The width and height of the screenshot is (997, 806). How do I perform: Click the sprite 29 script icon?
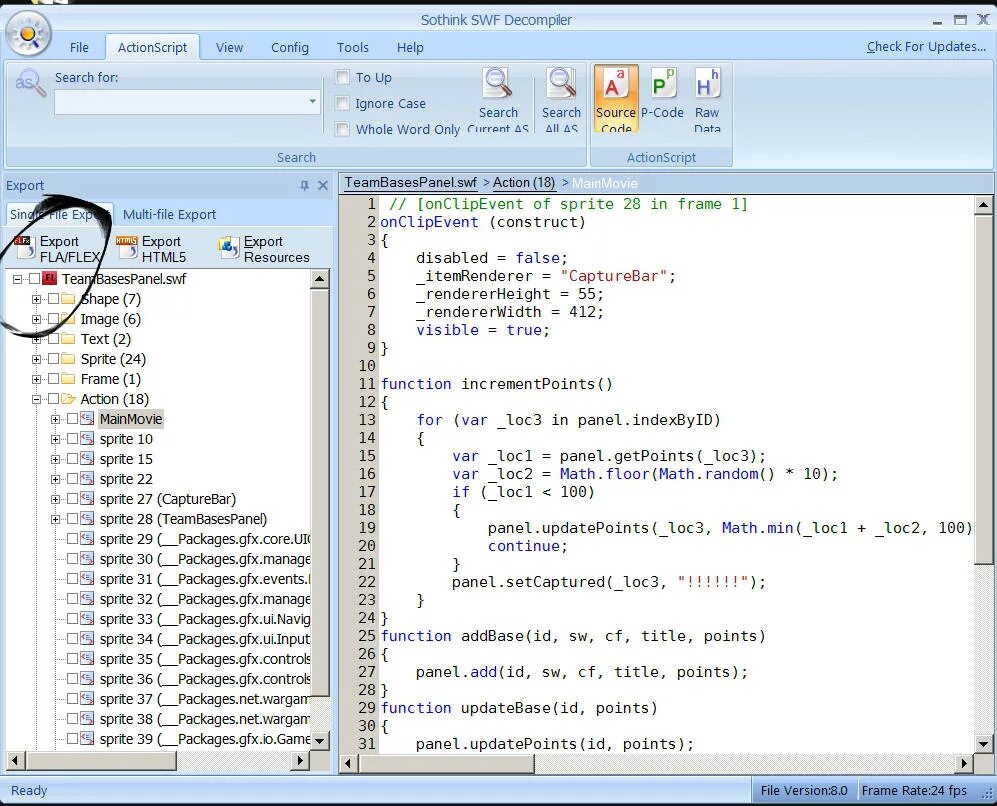tap(88, 539)
